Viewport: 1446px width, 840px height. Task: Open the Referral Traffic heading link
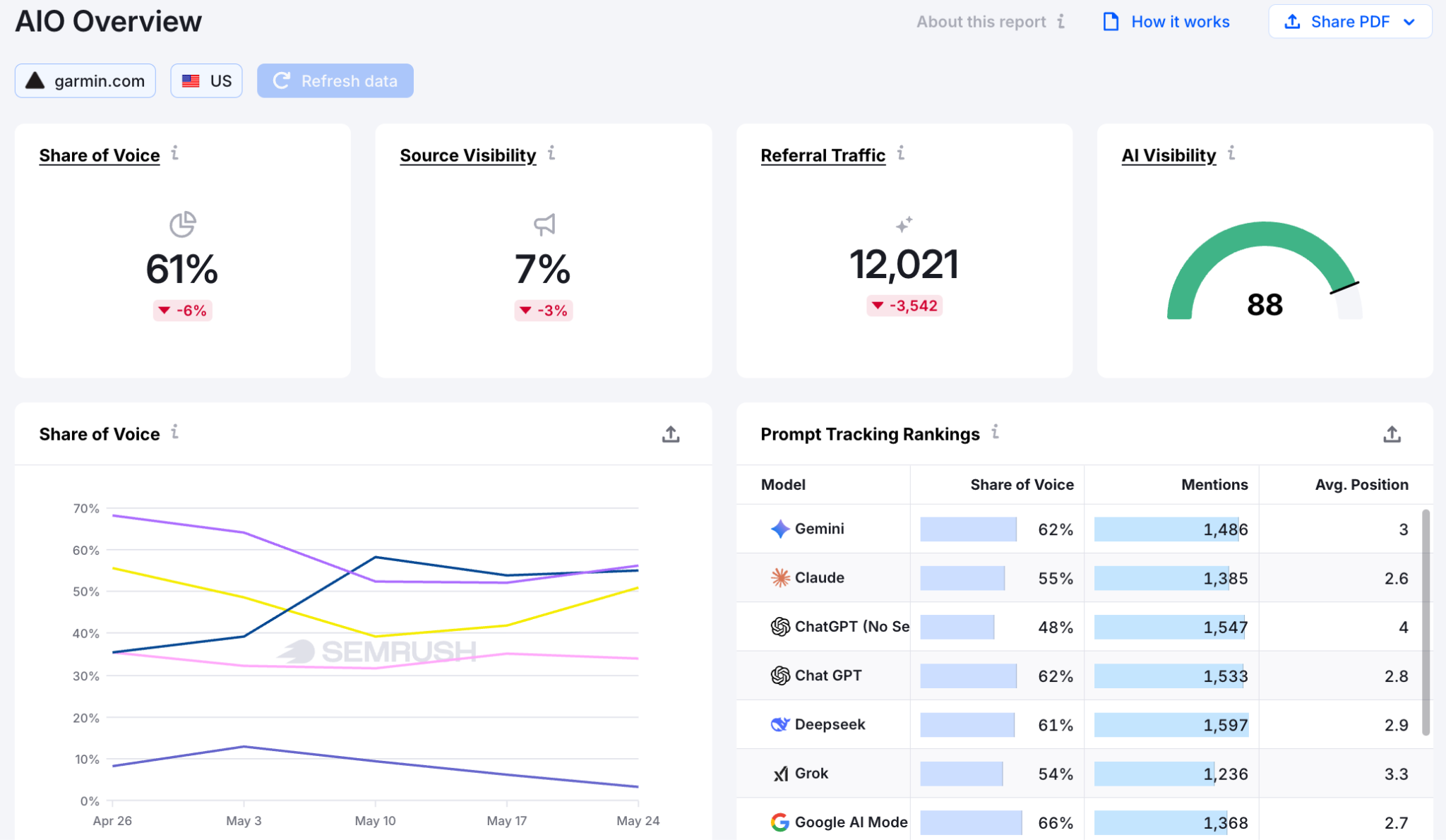tap(823, 155)
